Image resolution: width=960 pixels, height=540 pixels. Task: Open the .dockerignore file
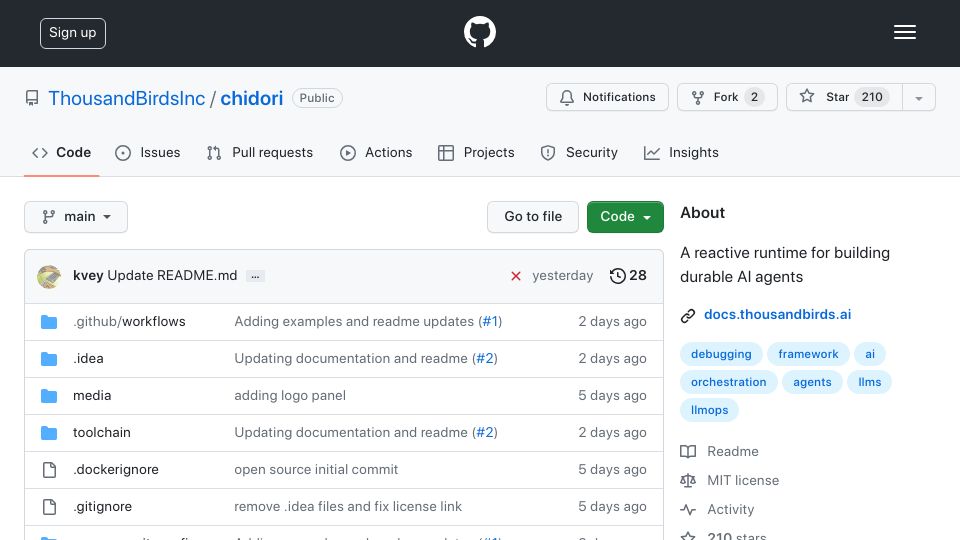(116, 470)
